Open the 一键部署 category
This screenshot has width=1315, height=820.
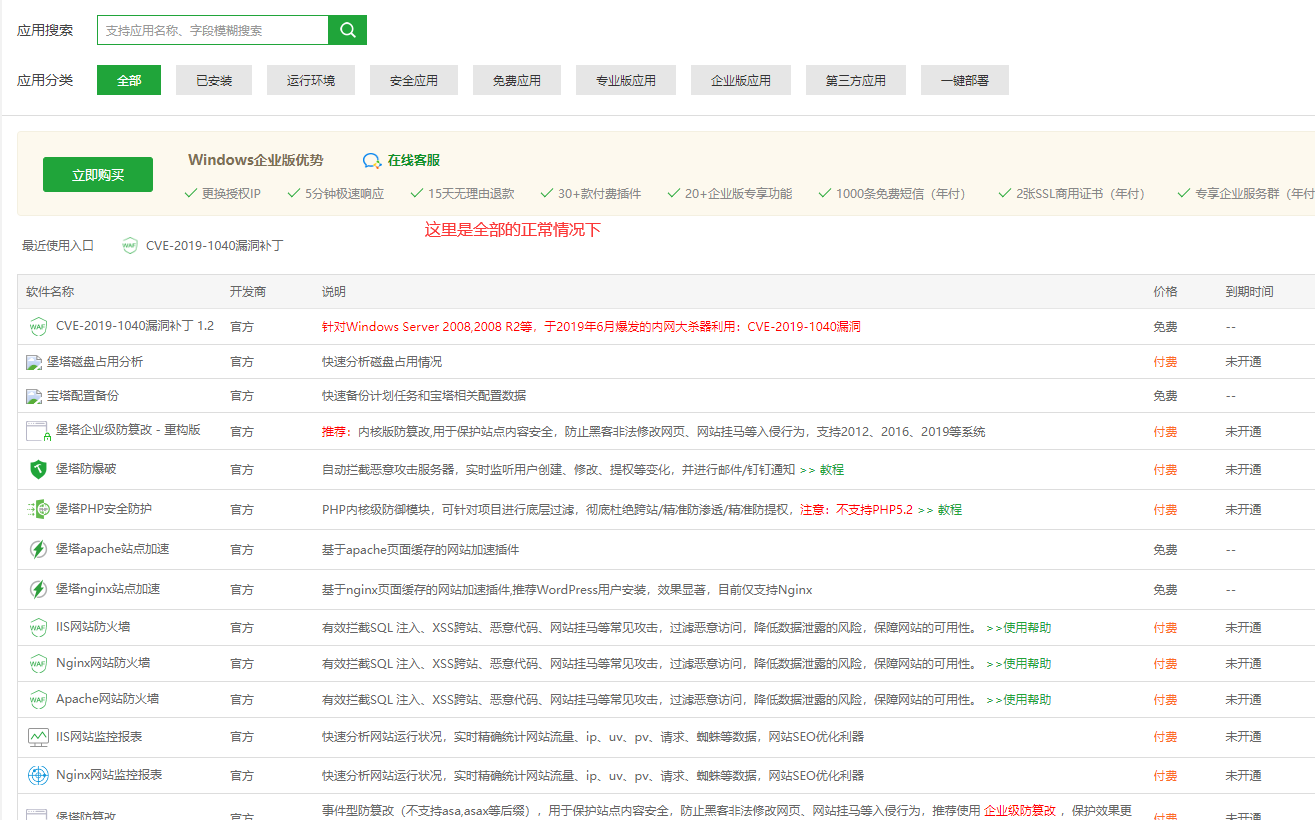[965, 80]
